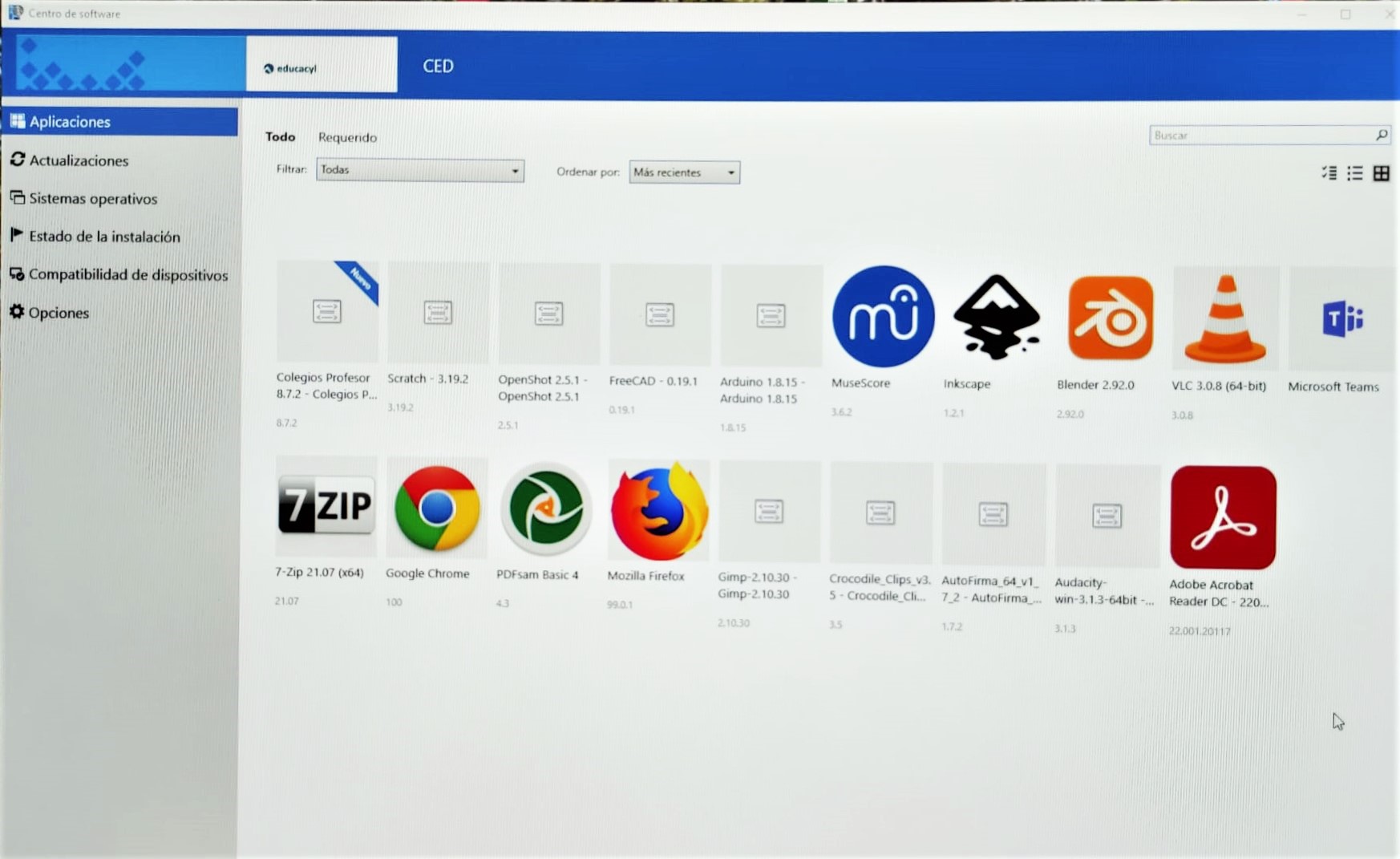Click the Adobe Acrobat Reader DC label

[1219, 593]
